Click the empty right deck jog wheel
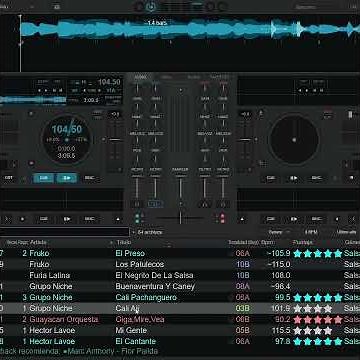The image size is (360, 360). pos(294,140)
